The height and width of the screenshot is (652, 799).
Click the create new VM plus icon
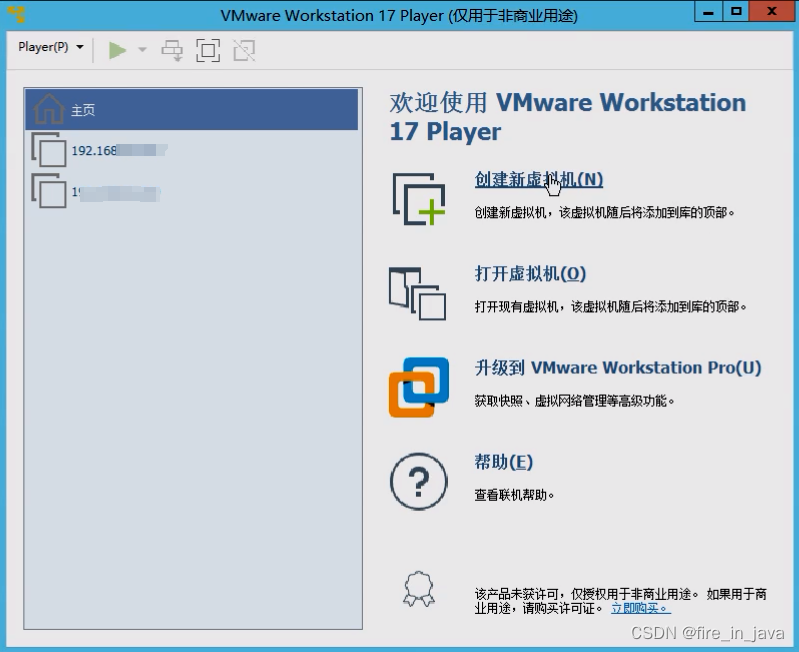coord(419,199)
